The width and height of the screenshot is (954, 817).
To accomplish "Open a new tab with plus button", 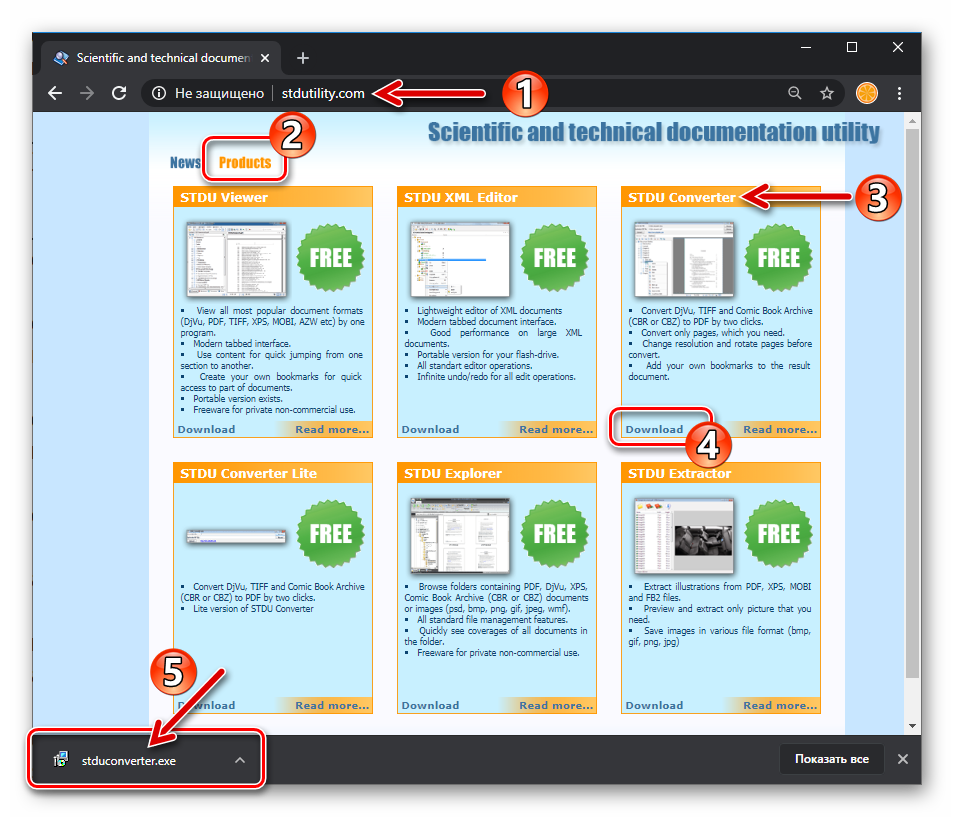I will [303, 58].
